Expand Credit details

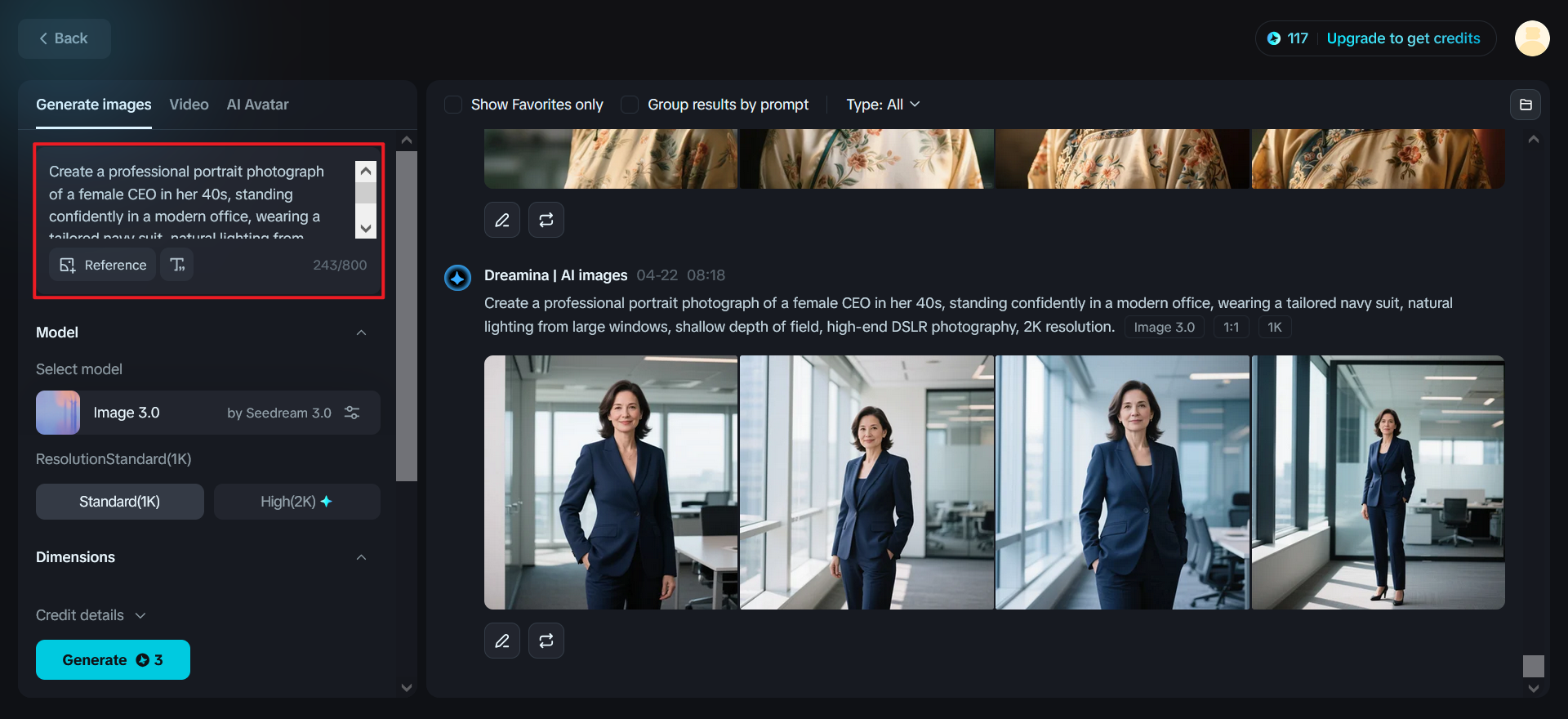91,615
